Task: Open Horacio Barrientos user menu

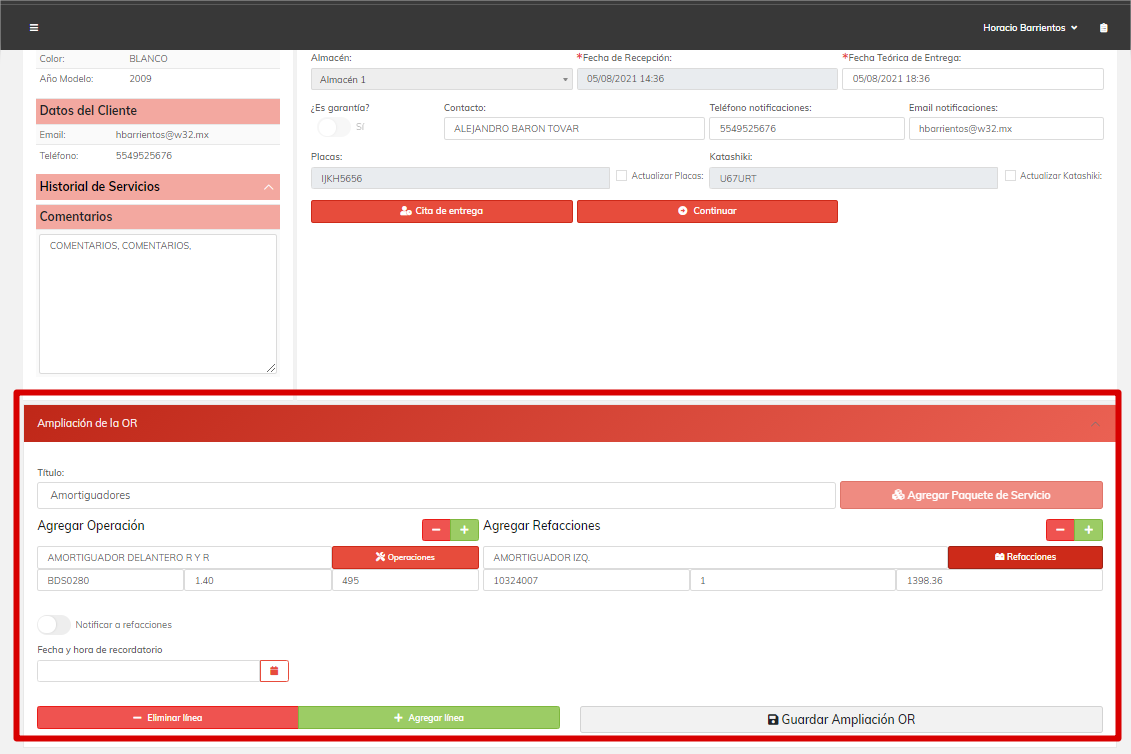Action: pyautogui.click(x=1030, y=28)
